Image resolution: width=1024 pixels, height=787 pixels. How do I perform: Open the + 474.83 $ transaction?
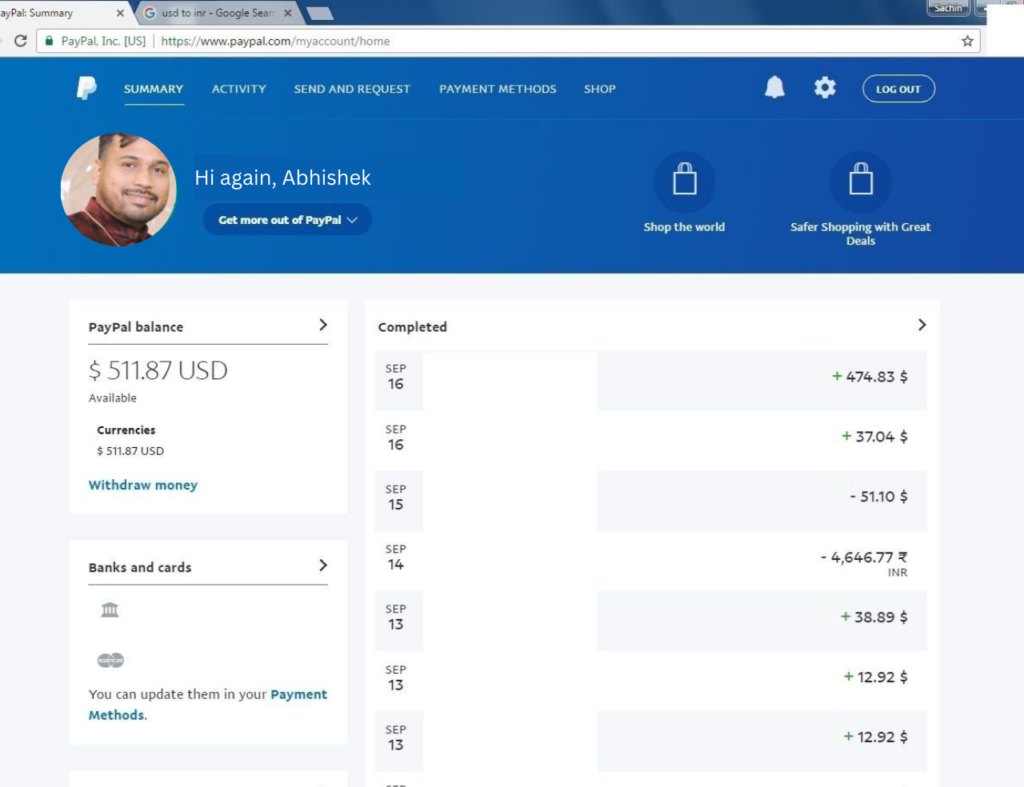pyautogui.click(x=650, y=381)
